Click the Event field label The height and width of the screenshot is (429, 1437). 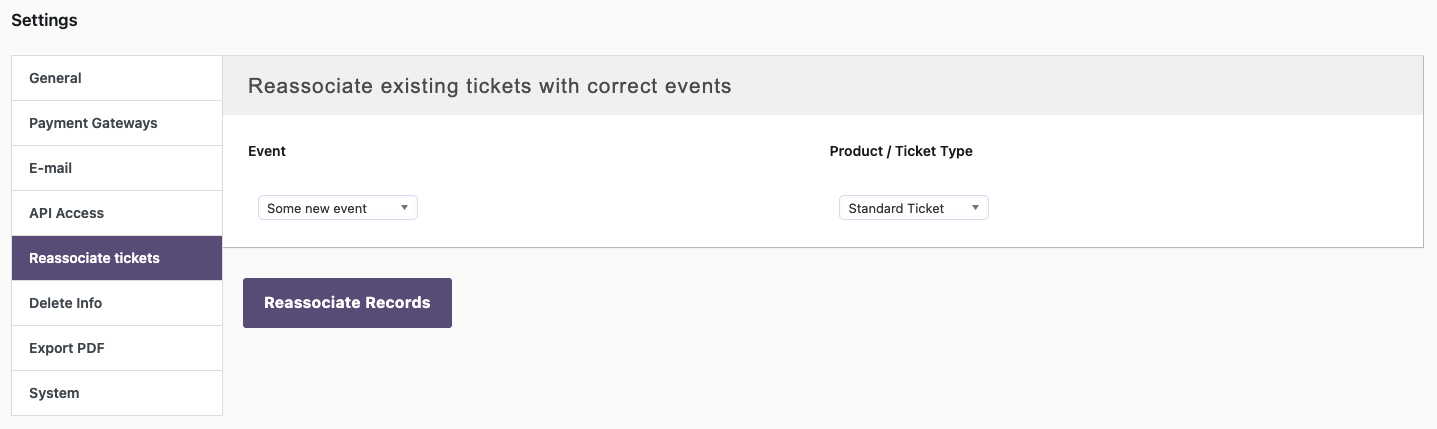coord(267,151)
